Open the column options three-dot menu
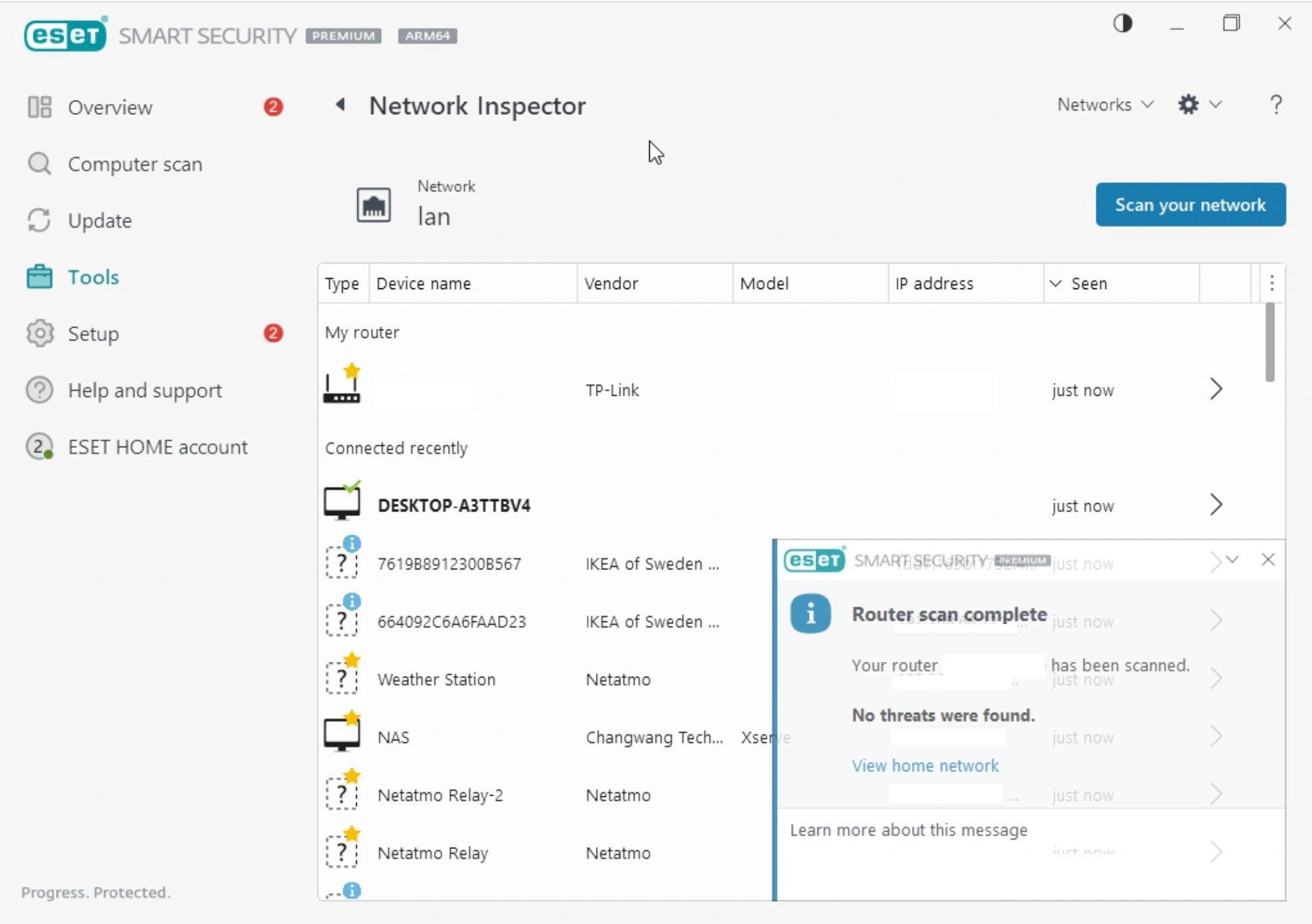Screen dimensions: 1312x924 (x=1271, y=283)
